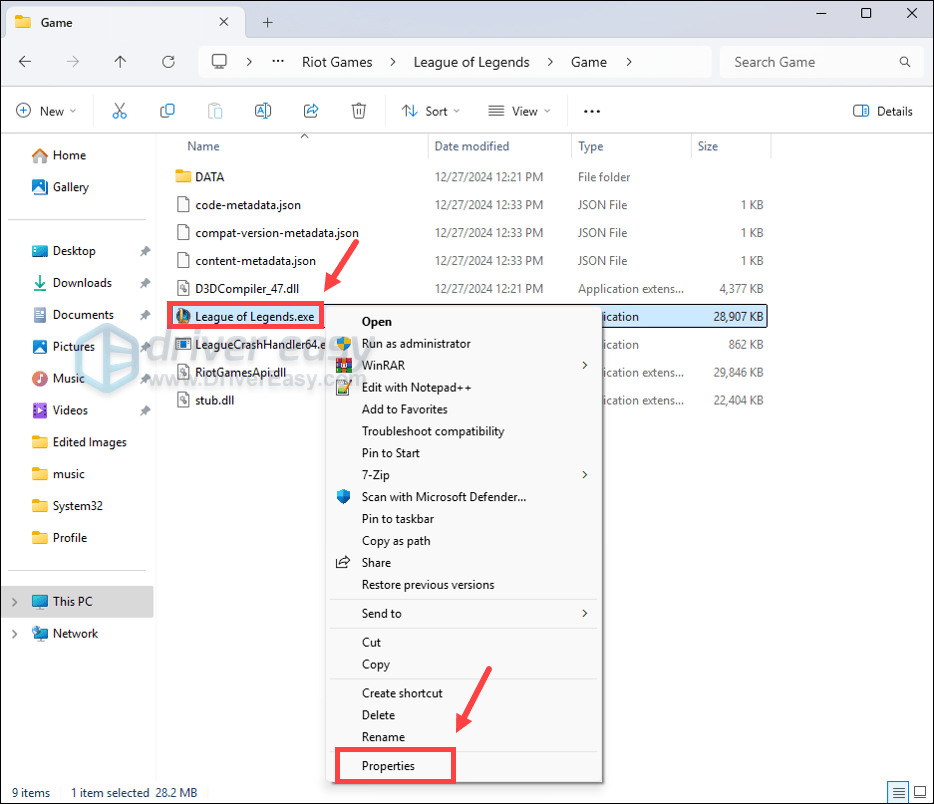Screen dimensions: 934x804
Task: Open the See more three-dots menu
Action: pos(592,111)
